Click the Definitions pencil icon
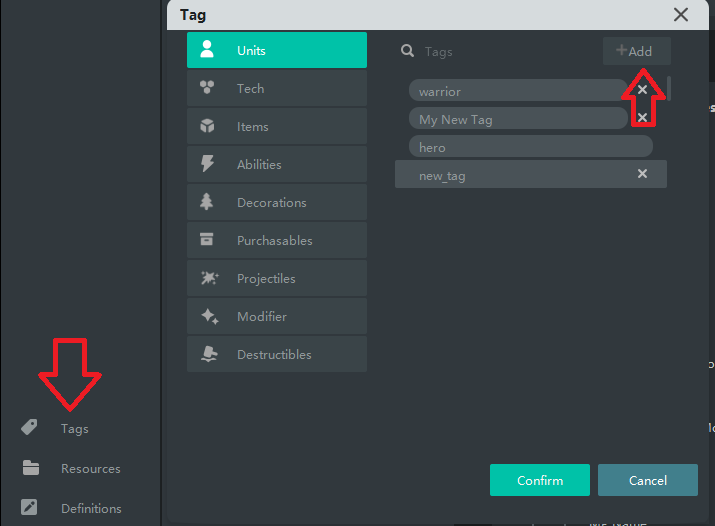 point(29,507)
